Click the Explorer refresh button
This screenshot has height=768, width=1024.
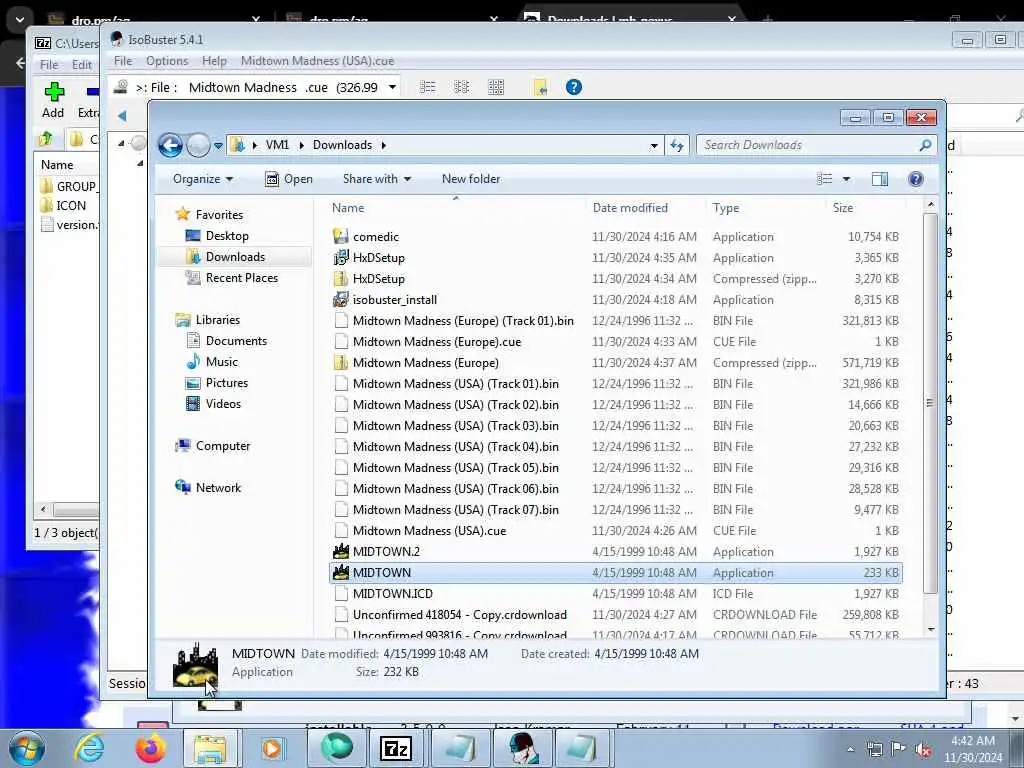click(x=677, y=145)
